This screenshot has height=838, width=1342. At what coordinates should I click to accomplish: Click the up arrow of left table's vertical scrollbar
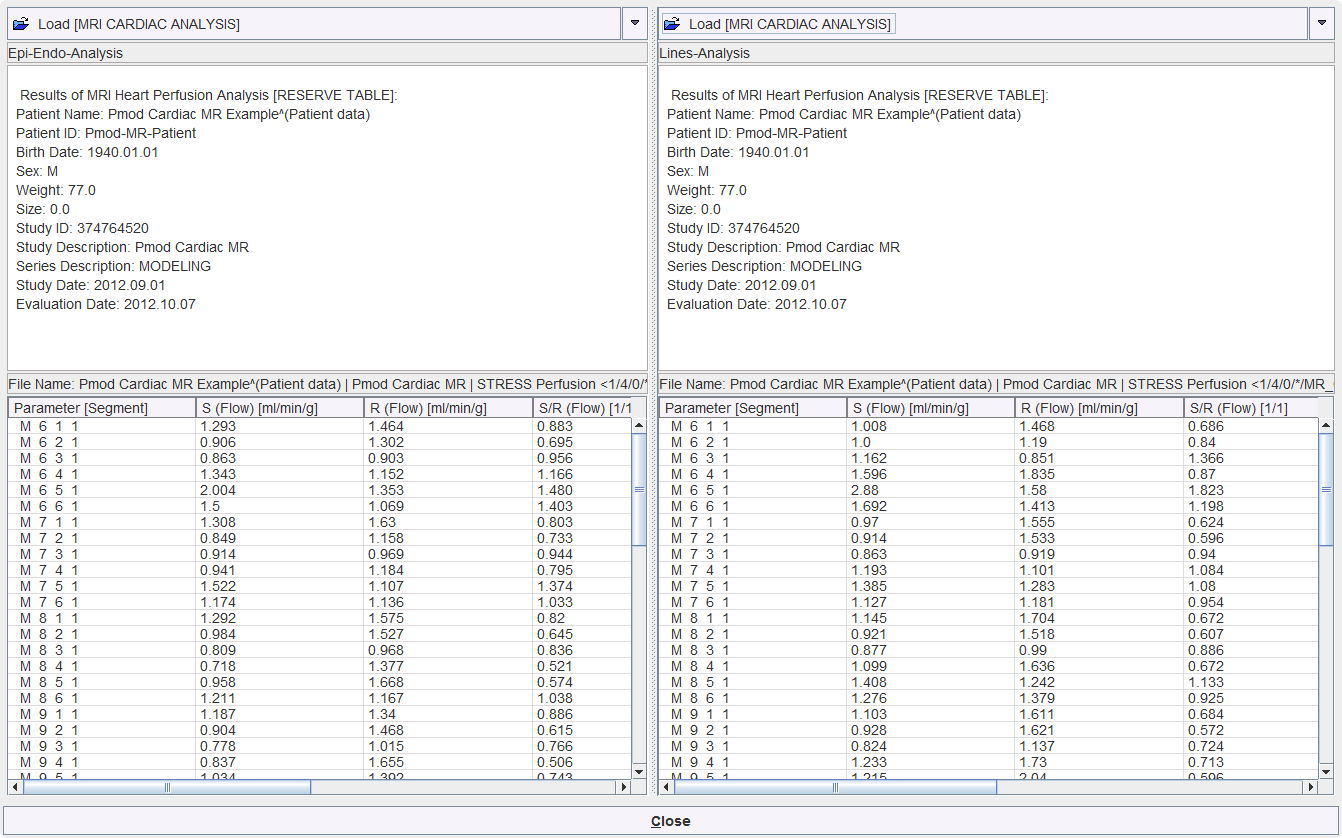click(x=639, y=426)
